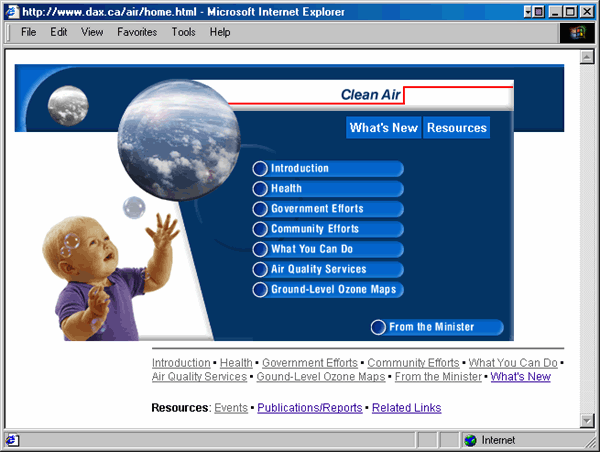Click the Windows logo throbber icon
The height and width of the screenshot is (452, 600).
[x=578, y=33]
